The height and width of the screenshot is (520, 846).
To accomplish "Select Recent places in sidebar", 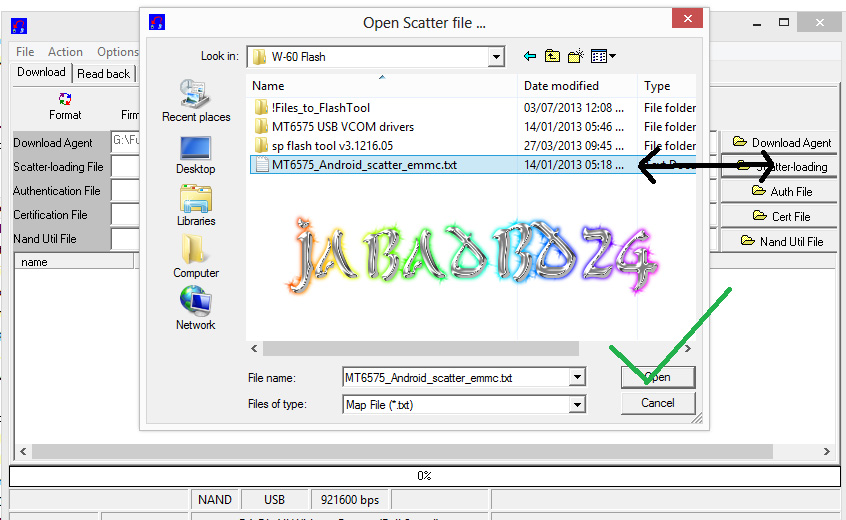I will [195, 101].
